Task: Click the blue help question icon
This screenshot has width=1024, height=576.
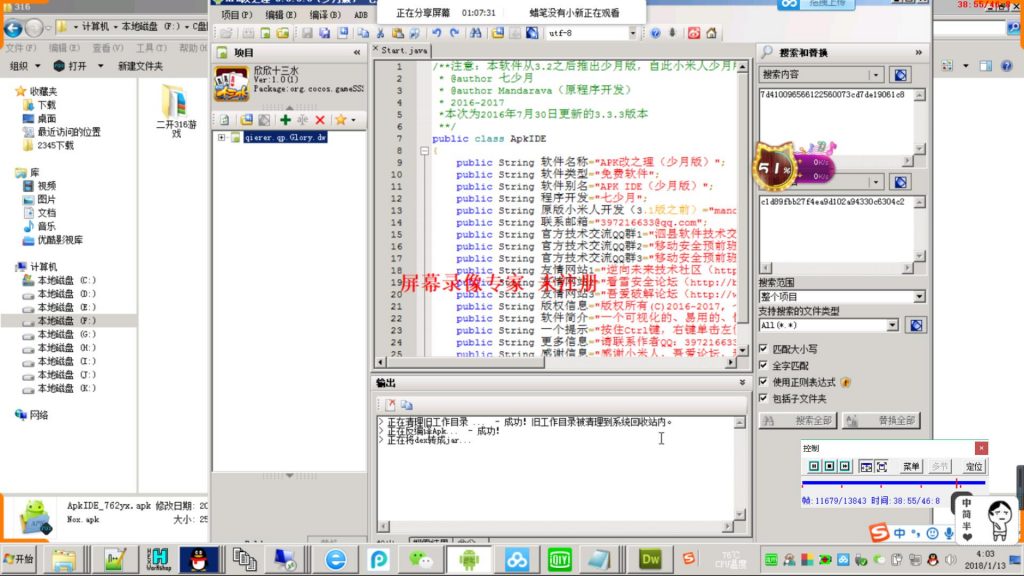Action: (655, 33)
